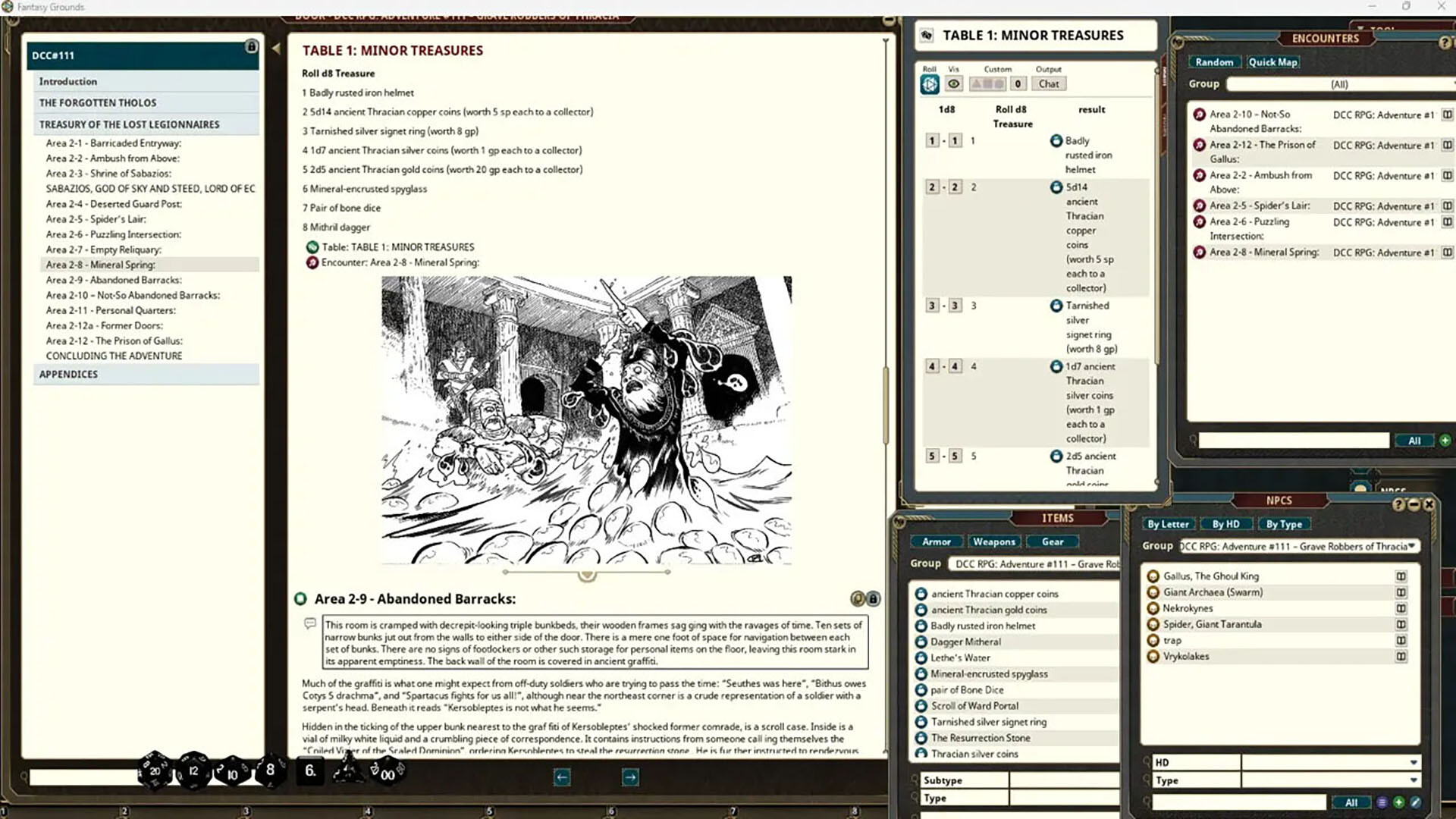Click the custom dice field in the table window

[x=987, y=84]
